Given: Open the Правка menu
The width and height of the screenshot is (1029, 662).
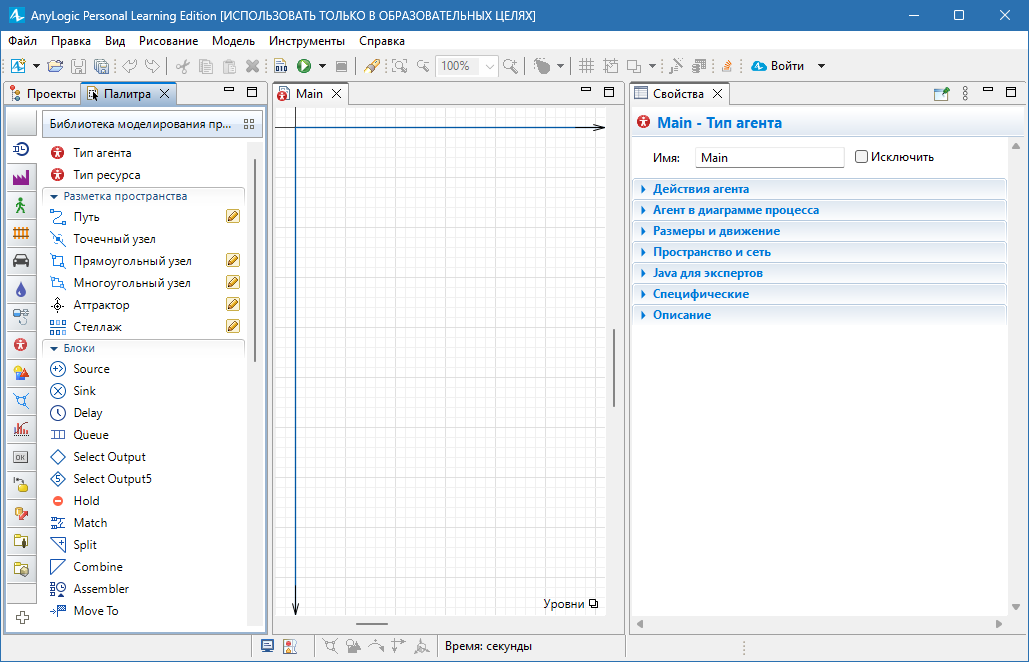Looking at the screenshot, I should point(71,41).
